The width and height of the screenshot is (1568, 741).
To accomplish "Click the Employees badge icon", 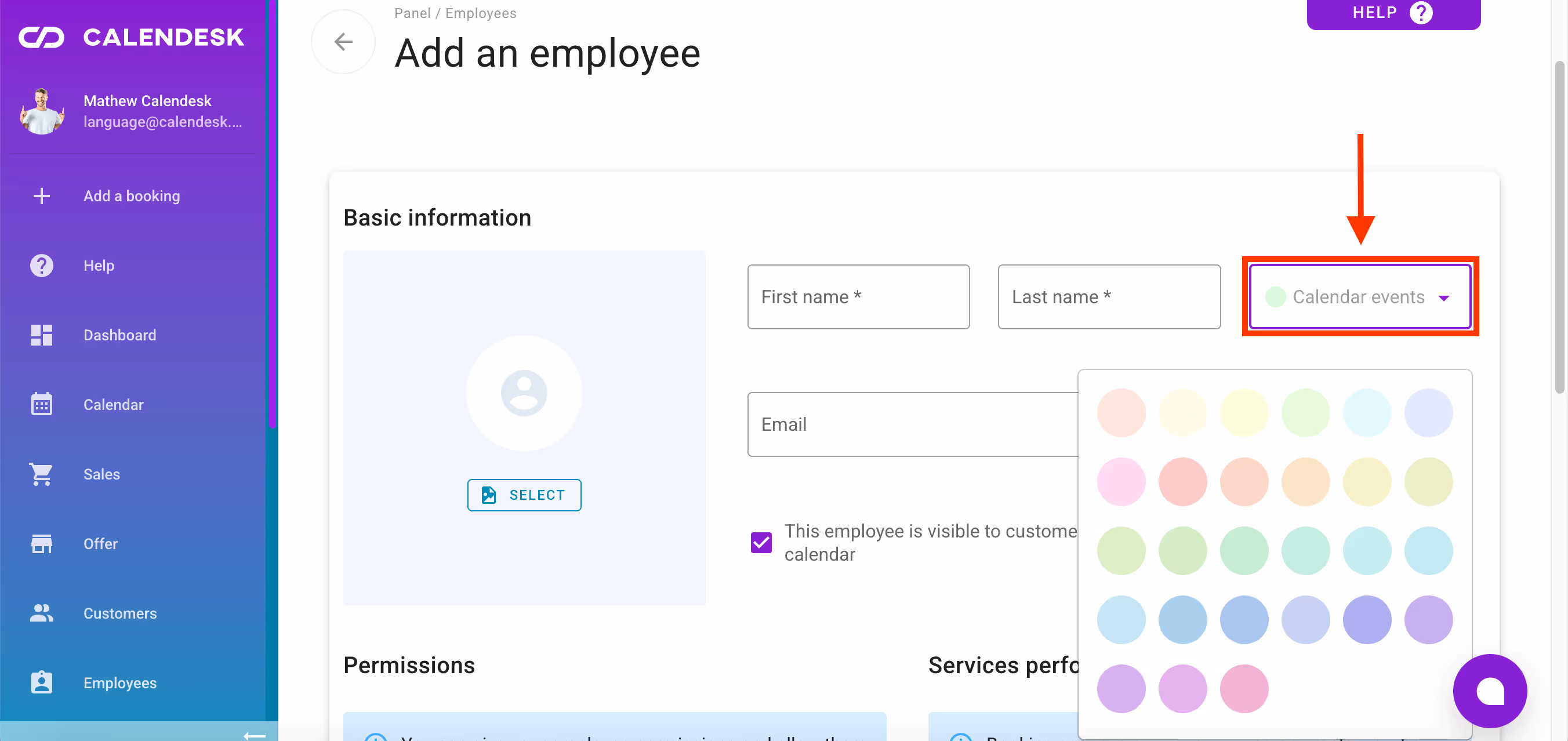I will pyautogui.click(x=41, y=682).
